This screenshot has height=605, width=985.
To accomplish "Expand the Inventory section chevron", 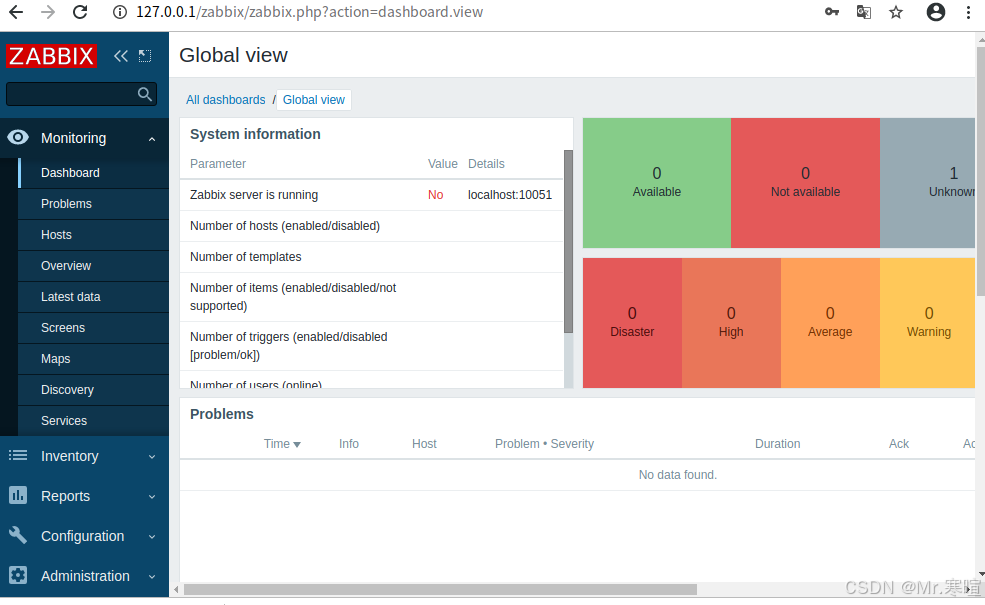I will pos(152,457).
